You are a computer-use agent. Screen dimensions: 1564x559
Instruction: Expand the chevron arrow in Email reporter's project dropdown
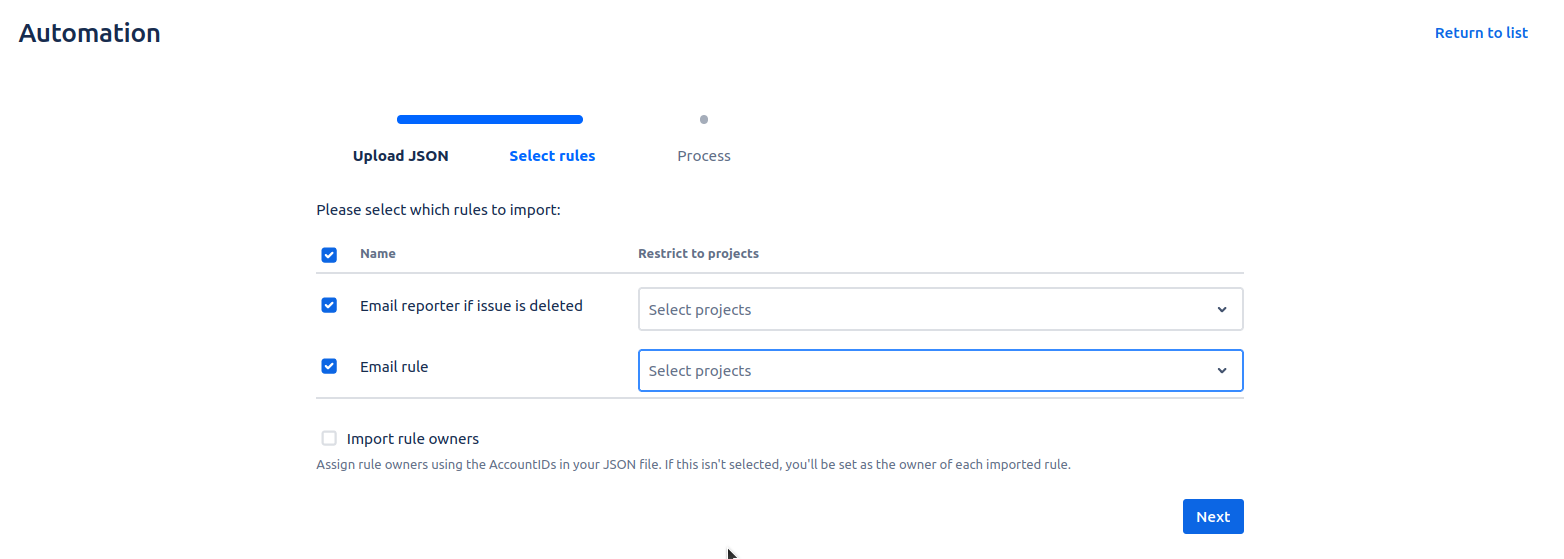tap(1221, 310)
